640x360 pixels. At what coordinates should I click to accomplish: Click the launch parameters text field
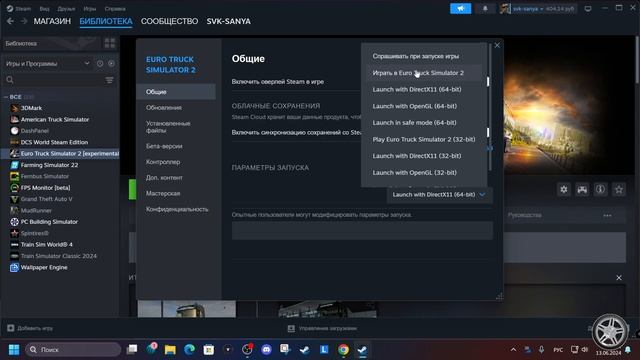(x=362, y=231)
